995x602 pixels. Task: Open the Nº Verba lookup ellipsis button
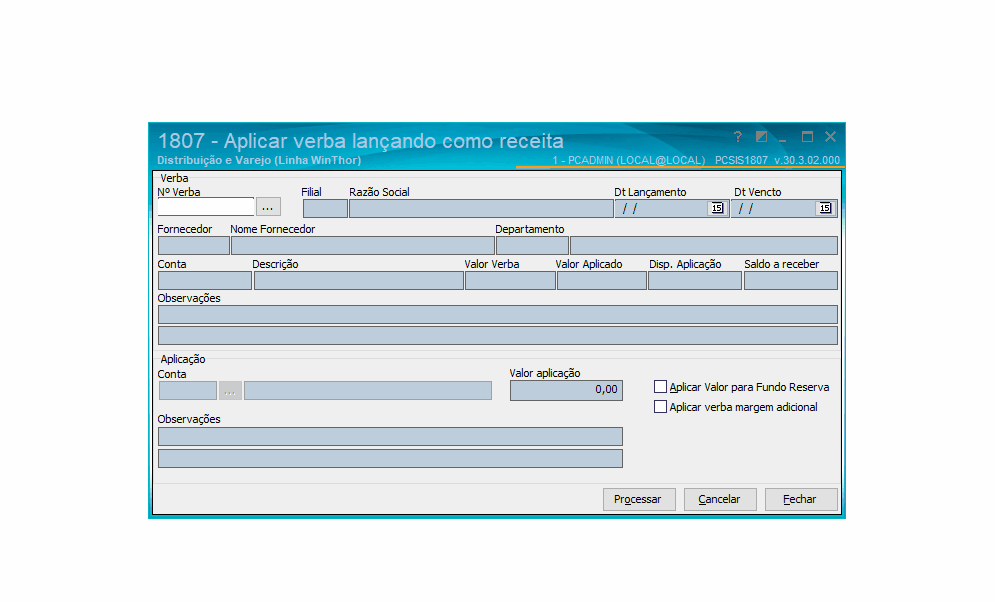coord(268,207)
